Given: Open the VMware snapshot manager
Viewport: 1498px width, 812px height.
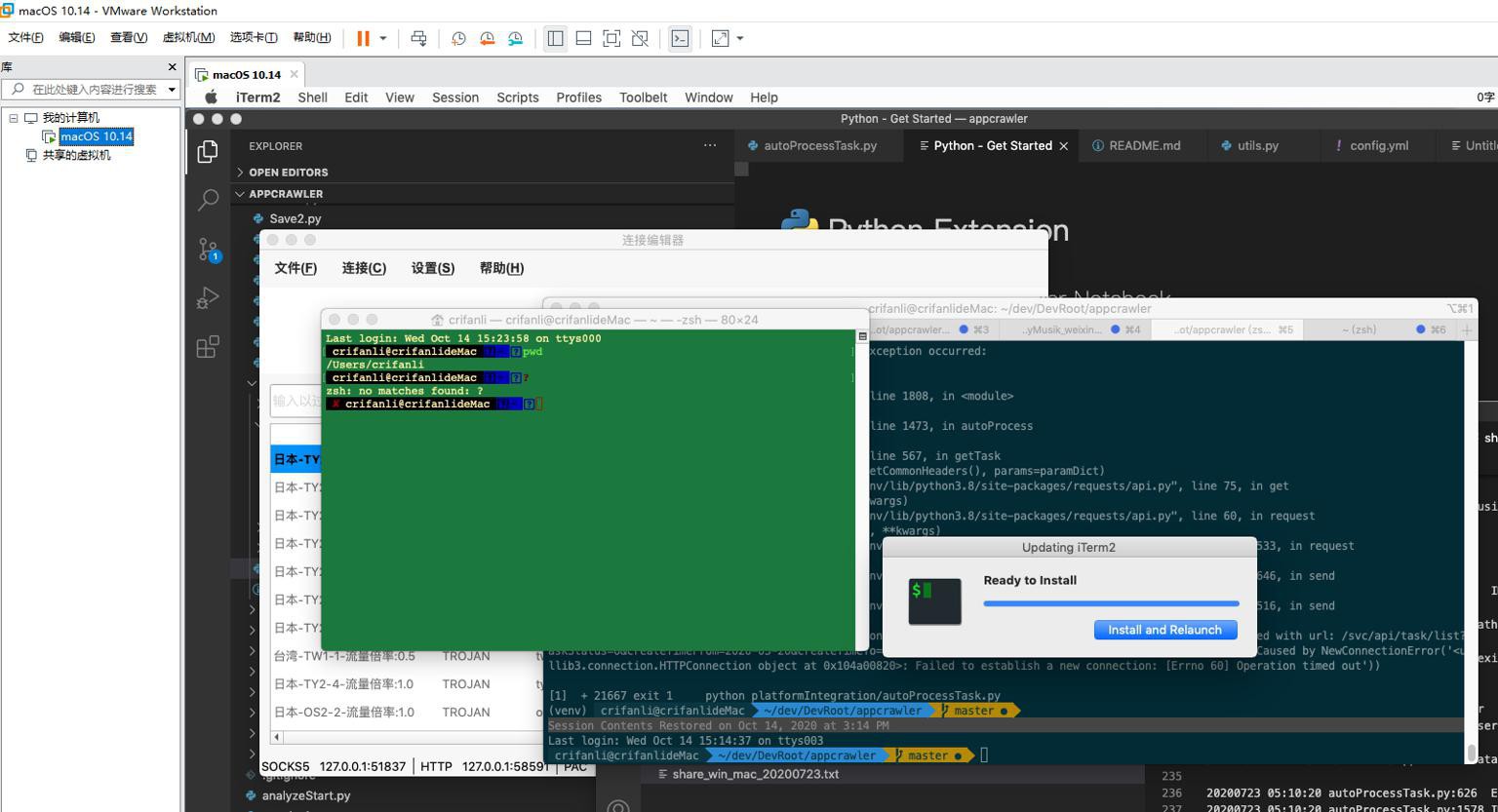Looking at the screenshot, I should pos(515,38).
